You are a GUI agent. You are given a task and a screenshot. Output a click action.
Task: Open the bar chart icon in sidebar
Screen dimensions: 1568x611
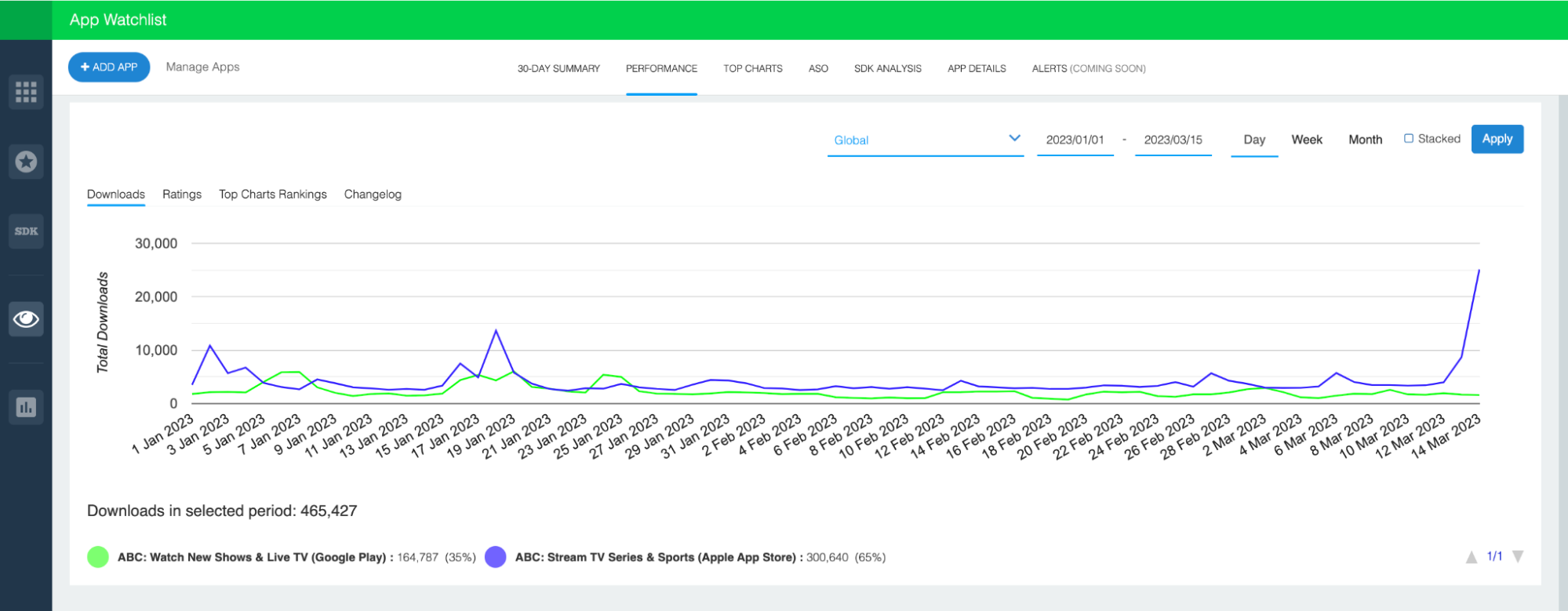coord(26,407)
